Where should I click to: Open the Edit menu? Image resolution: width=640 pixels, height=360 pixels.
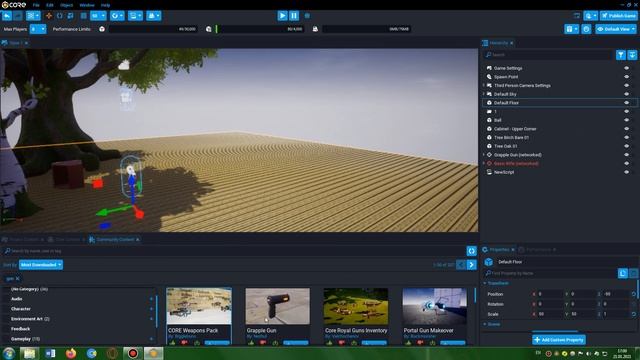click(x=50, y=5)
